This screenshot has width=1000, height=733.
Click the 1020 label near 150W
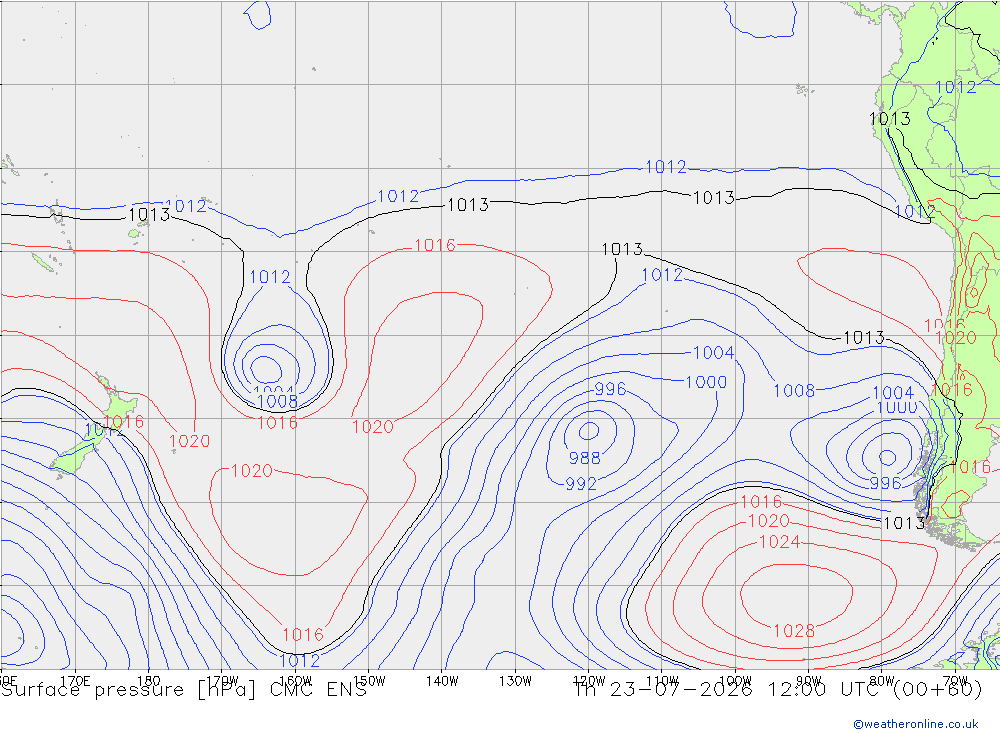[x=373, y=427]
